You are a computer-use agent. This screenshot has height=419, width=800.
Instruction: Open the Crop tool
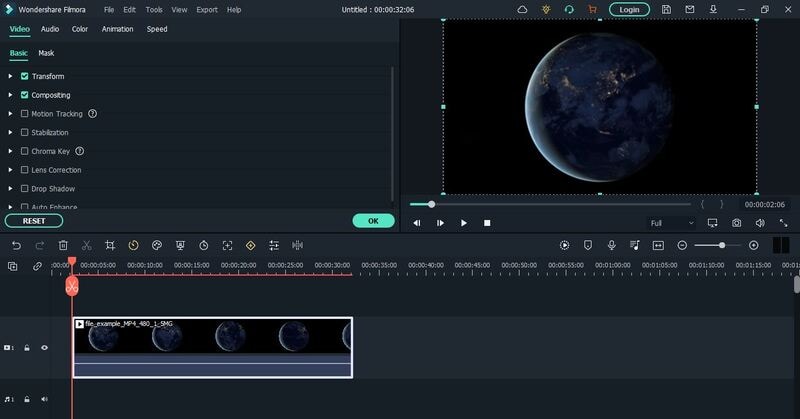[x=110, y=245]
